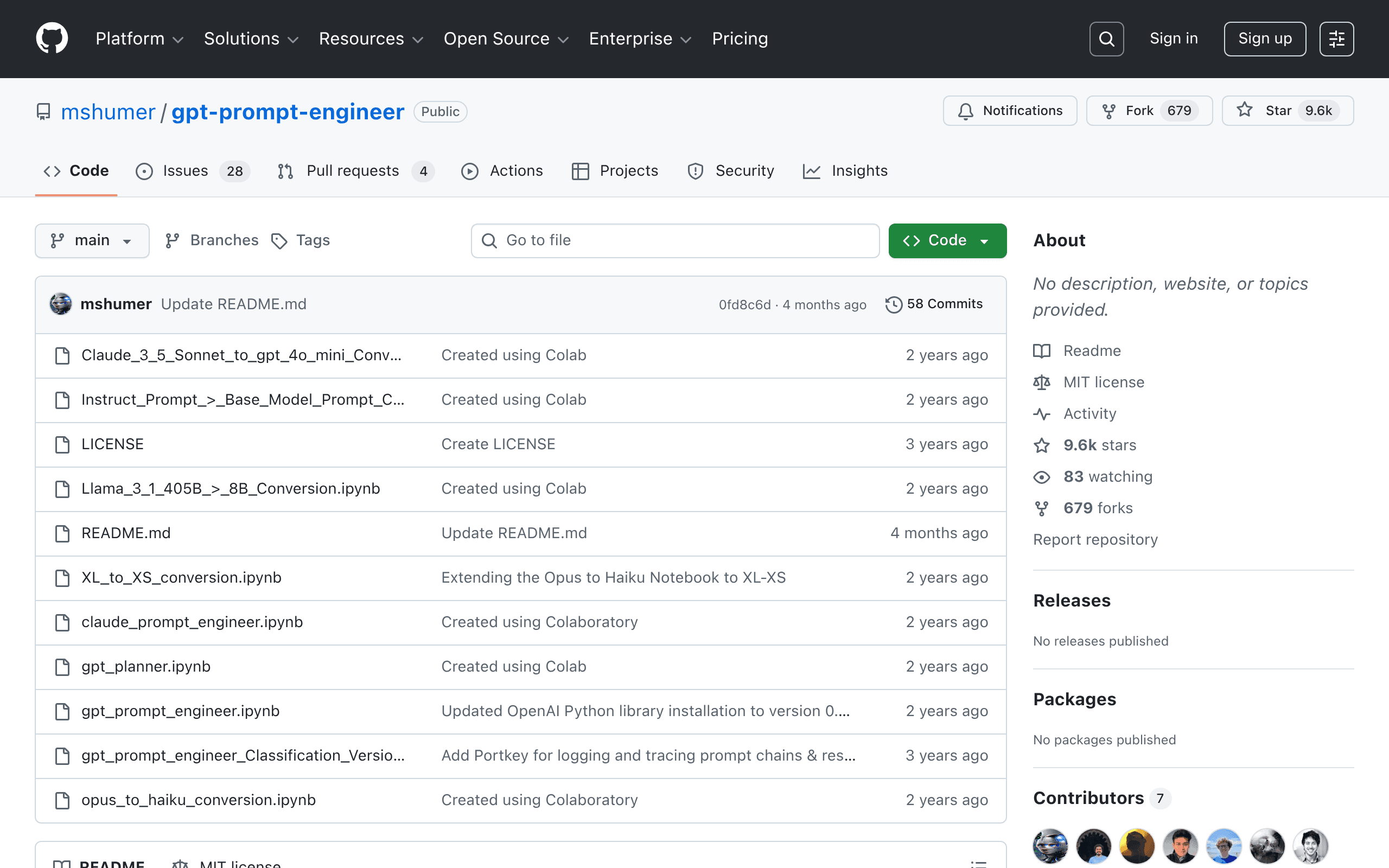The image size is (1389, 868).
Task: Click the star icon beside 9.6k stars
Action: coord(1042,445)
